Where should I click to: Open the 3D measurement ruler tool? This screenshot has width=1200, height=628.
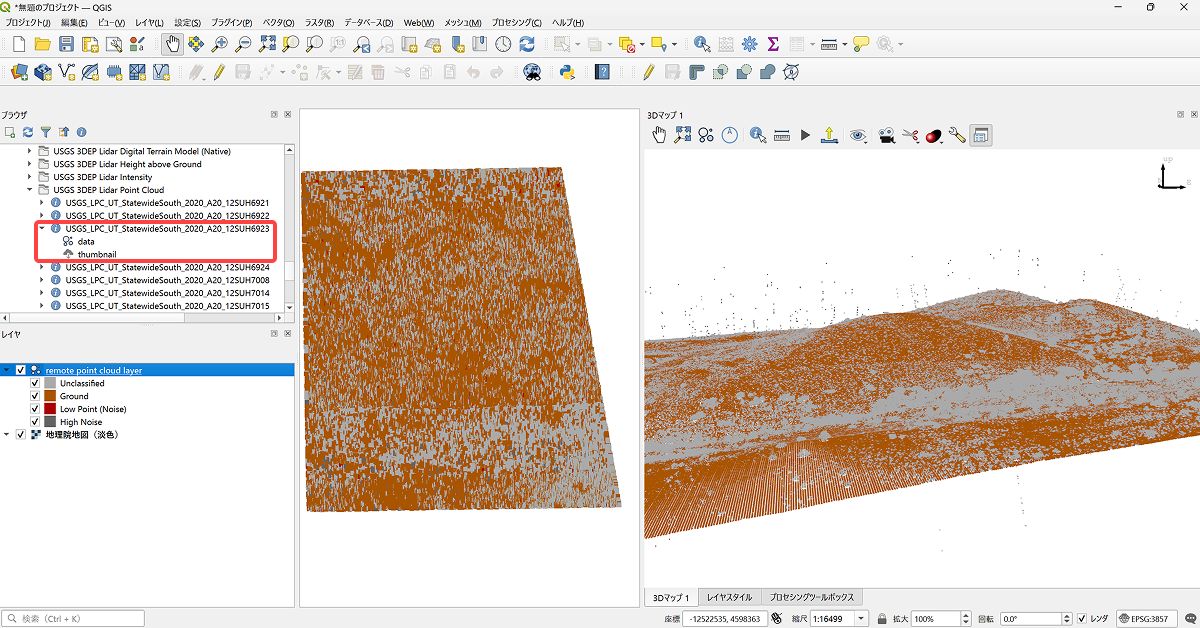click(x=782, y=135)
